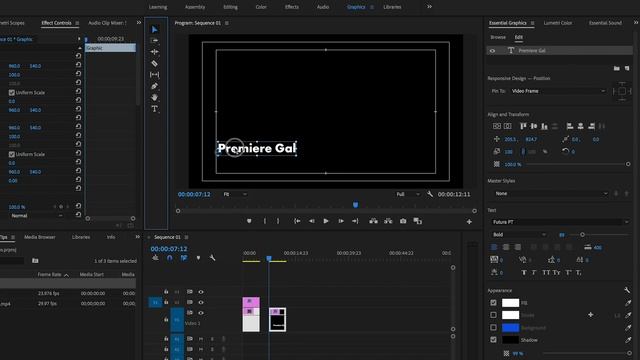Click the black Shadow color swatch
Viewport: 640px width, 360px height.
click(x=510, y=340)
